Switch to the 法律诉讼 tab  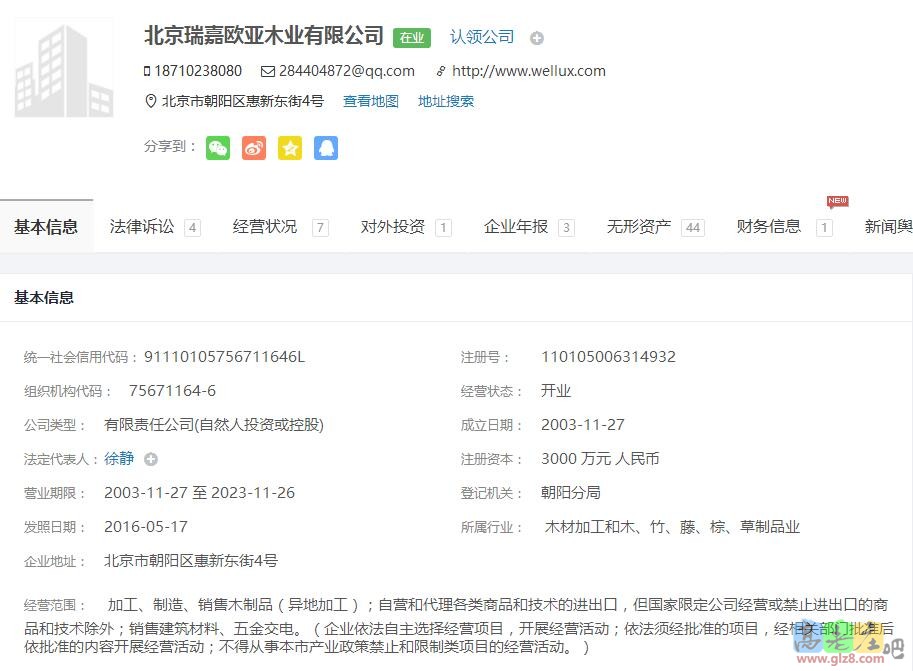(140, 227)
